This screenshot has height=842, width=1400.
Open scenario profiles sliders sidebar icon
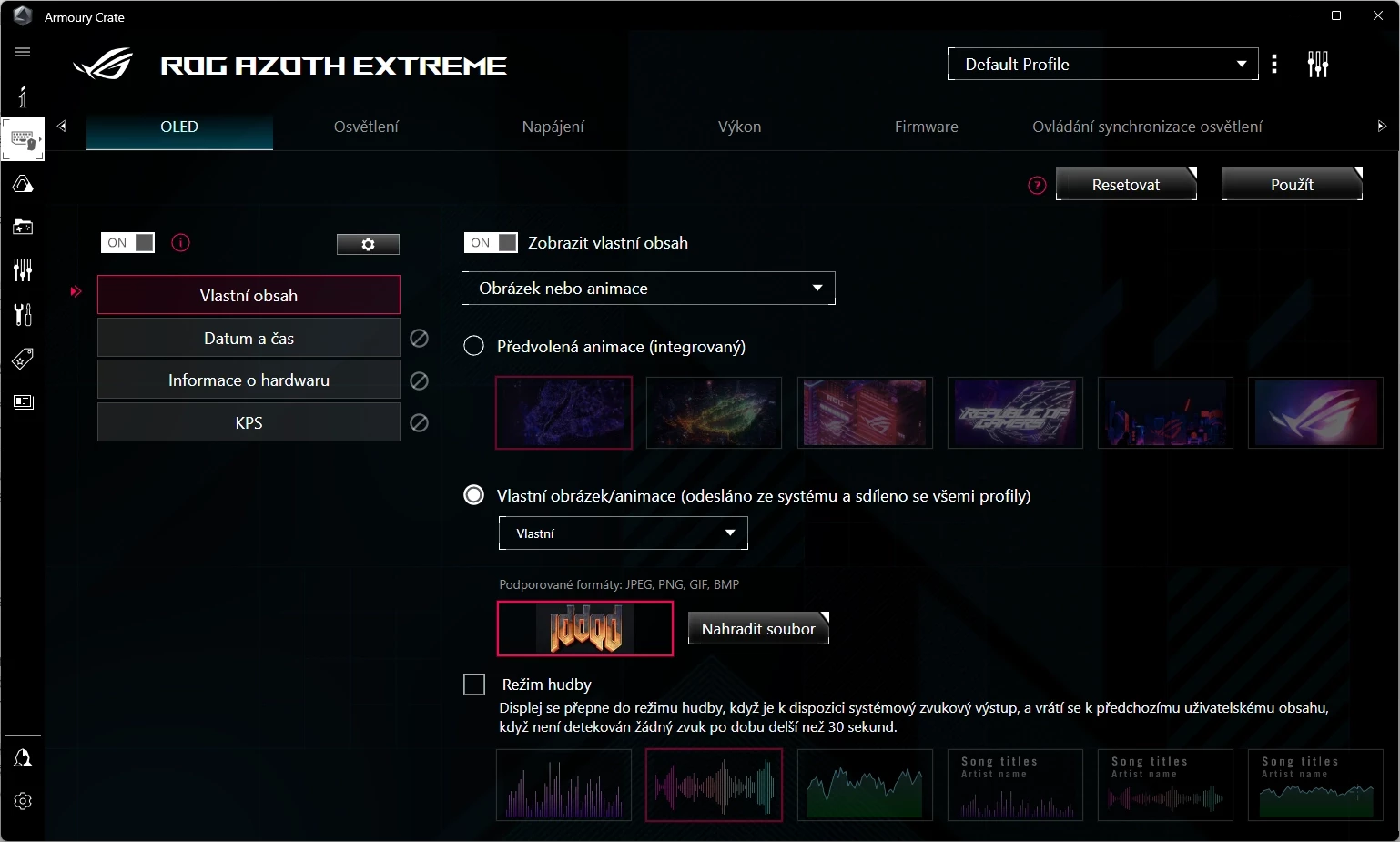click(x=23, y=269)
